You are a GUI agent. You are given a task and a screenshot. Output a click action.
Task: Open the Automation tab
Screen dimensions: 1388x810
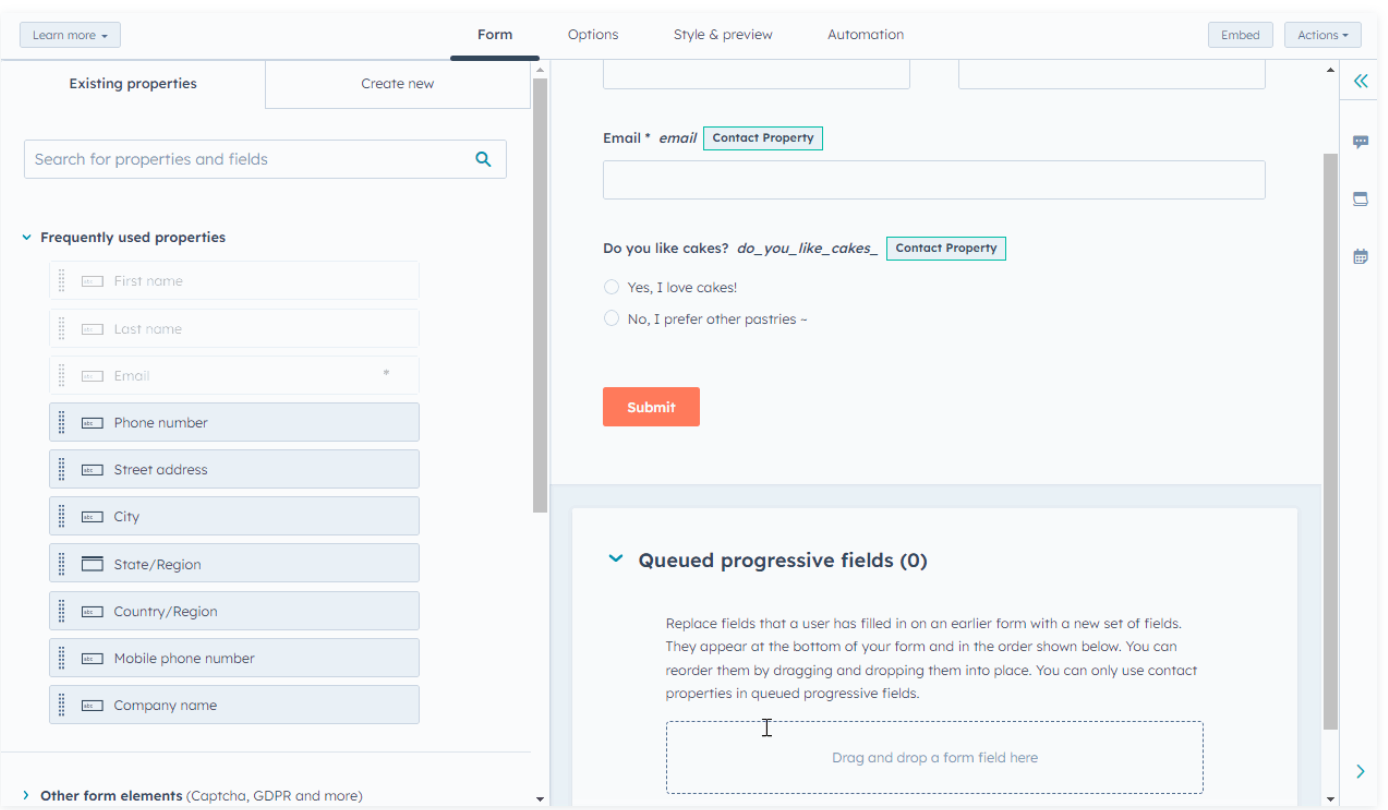point(864,34)
